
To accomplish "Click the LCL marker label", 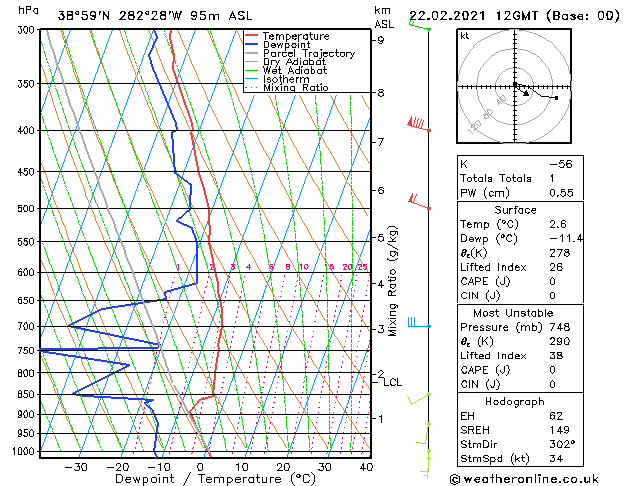I will pyautogui.click(x=392, y=383).
